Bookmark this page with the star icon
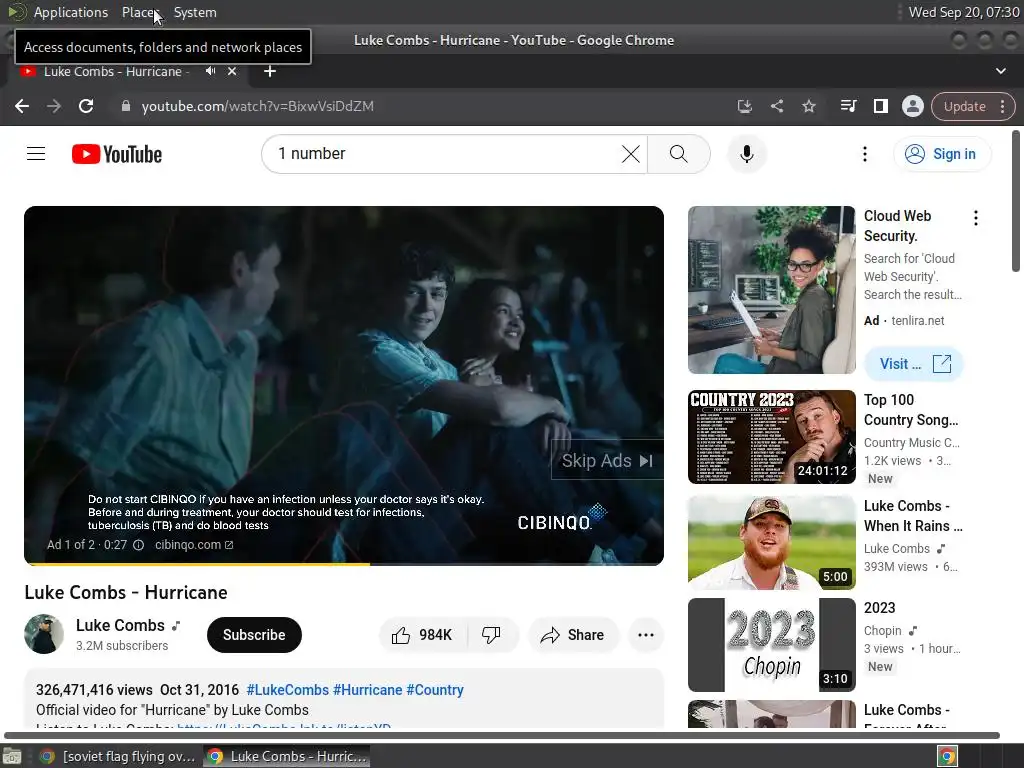1024x768 pixels. [808, 106]
